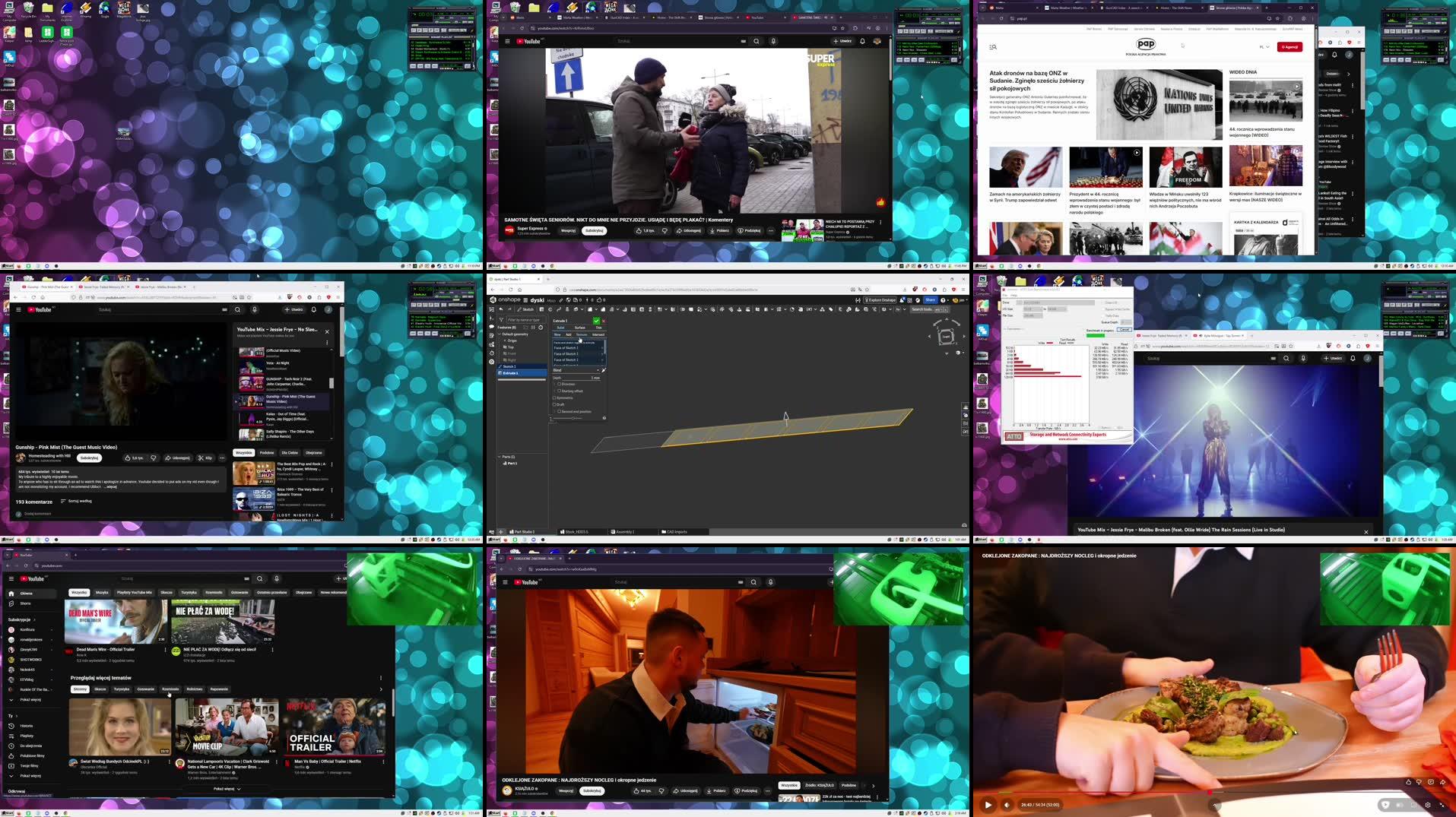Click the Udostępnij share icon under the video
The height and width of the screenshot is (817, 1456).
click(x=177, y=458)
